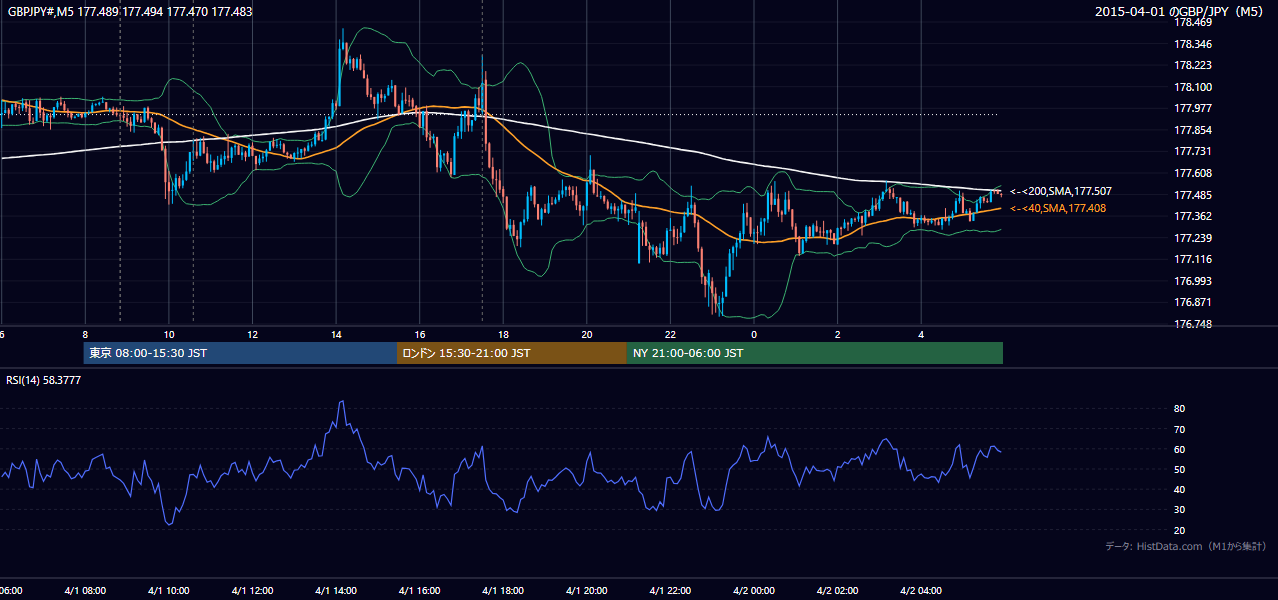The width and height of the screenshot is (1278, 600).
Task: Click price axis label 178.223
Action: (x=1192, y=65)
